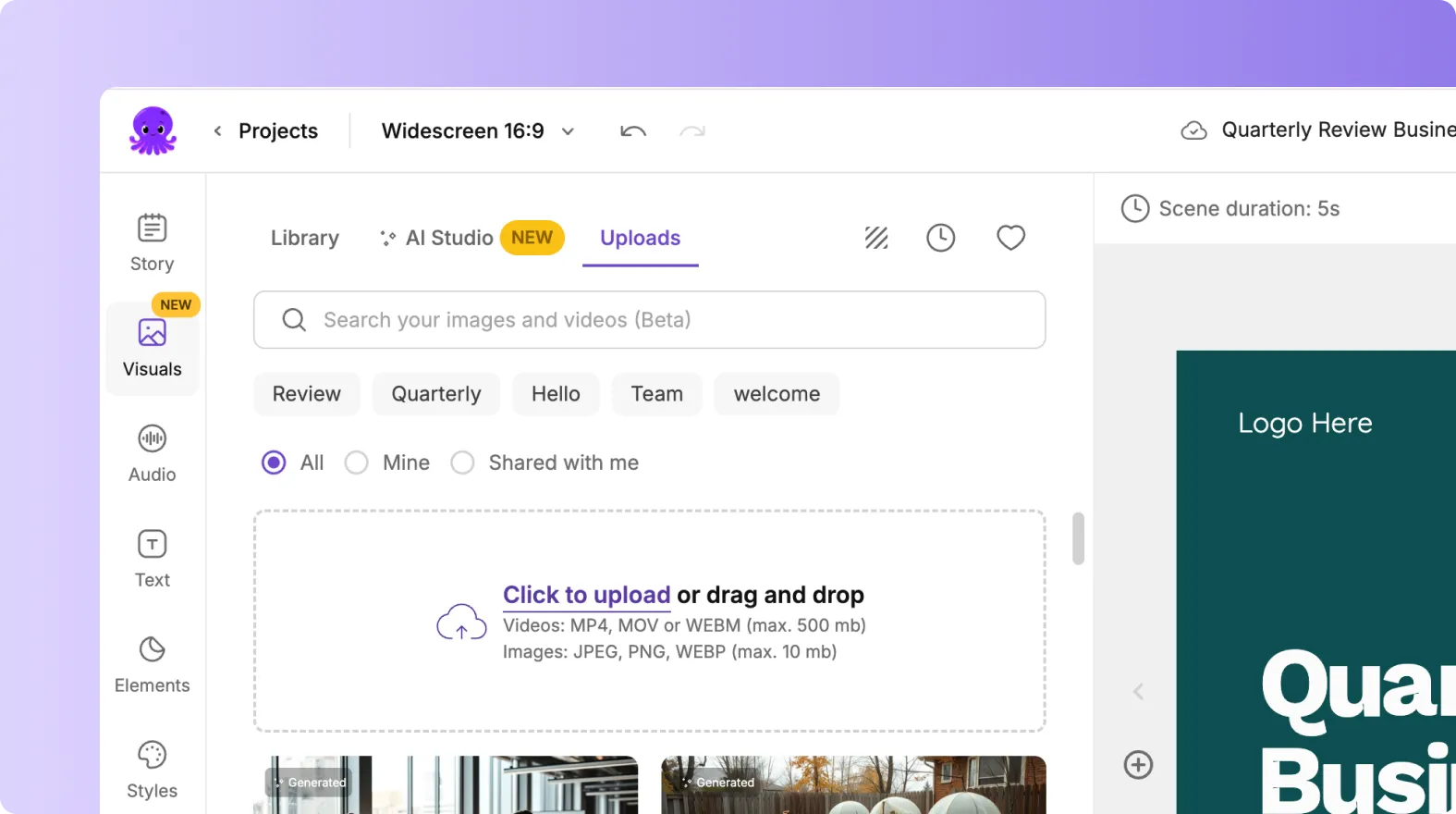Select the Mine radio option
Screen dimensions: 1456x814
[x=357, y=462]
